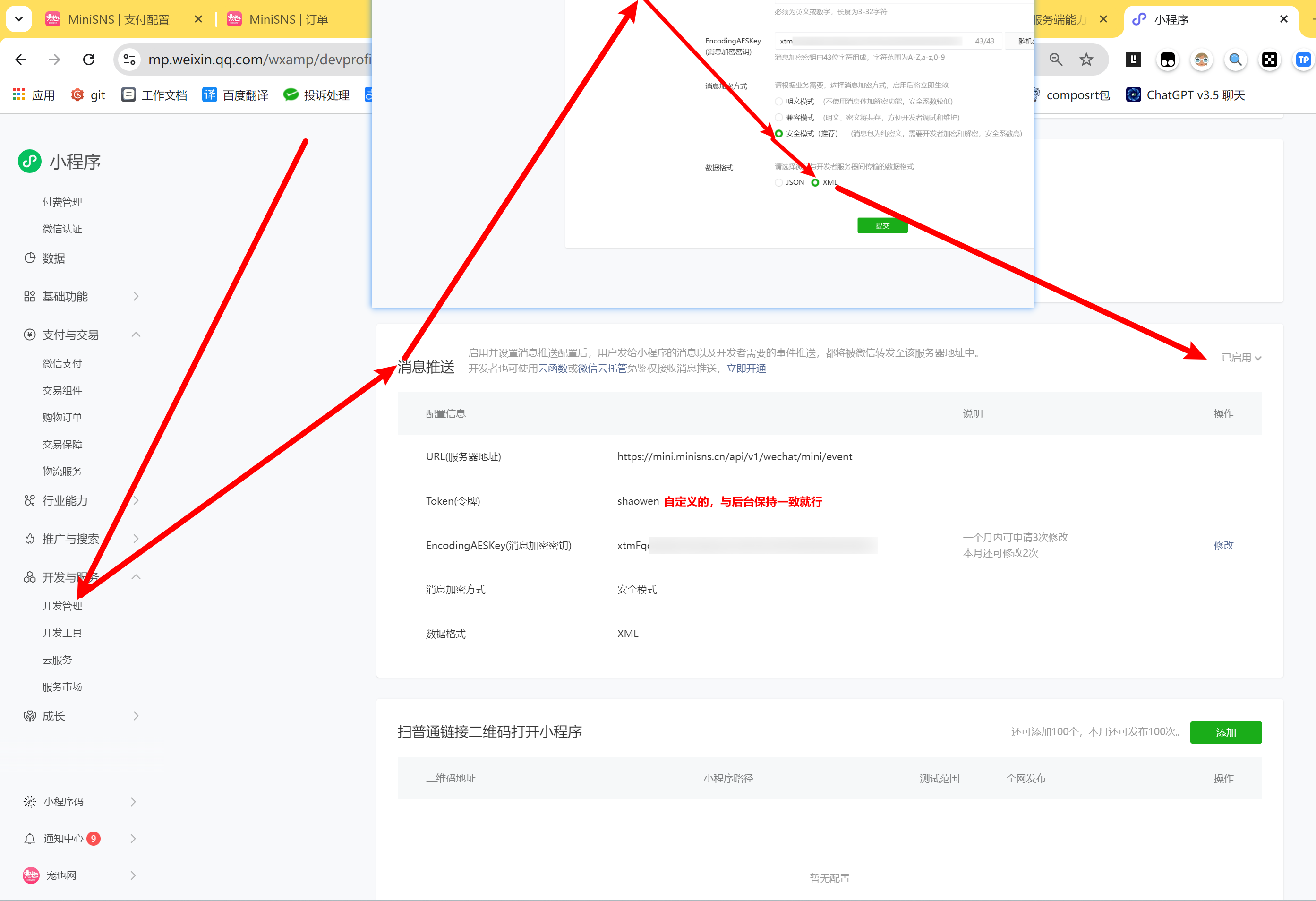
Task: Open 交易组件 in the sidebar
Action: (x=62, y=391)
